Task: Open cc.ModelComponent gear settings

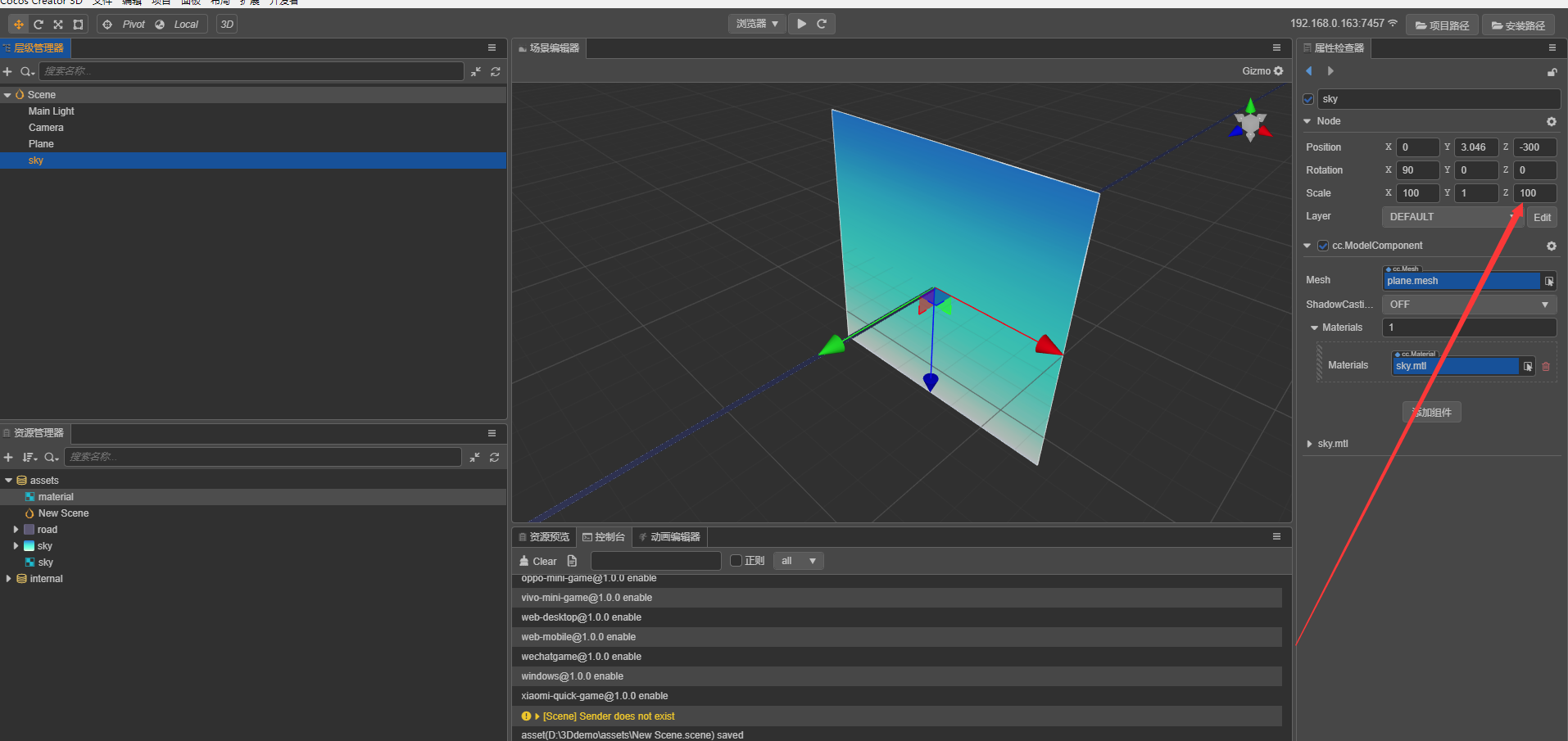Action: [1551, 246]
